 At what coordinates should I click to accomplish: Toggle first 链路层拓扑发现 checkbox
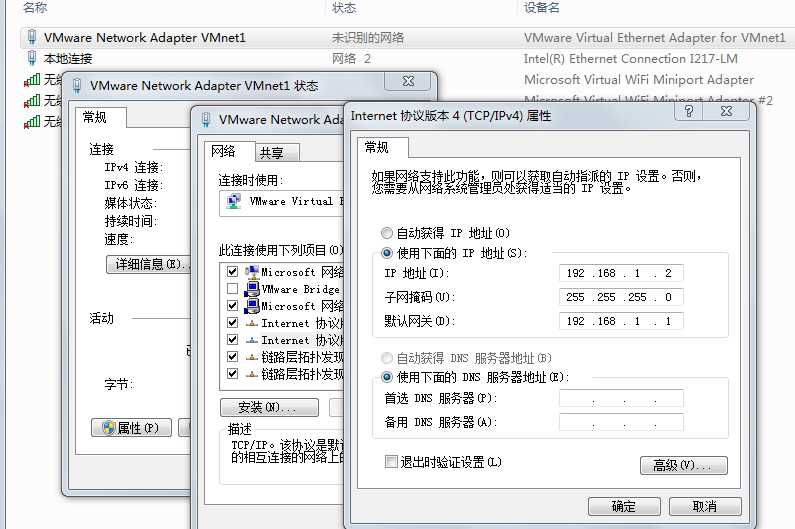[x=232, y=357]
